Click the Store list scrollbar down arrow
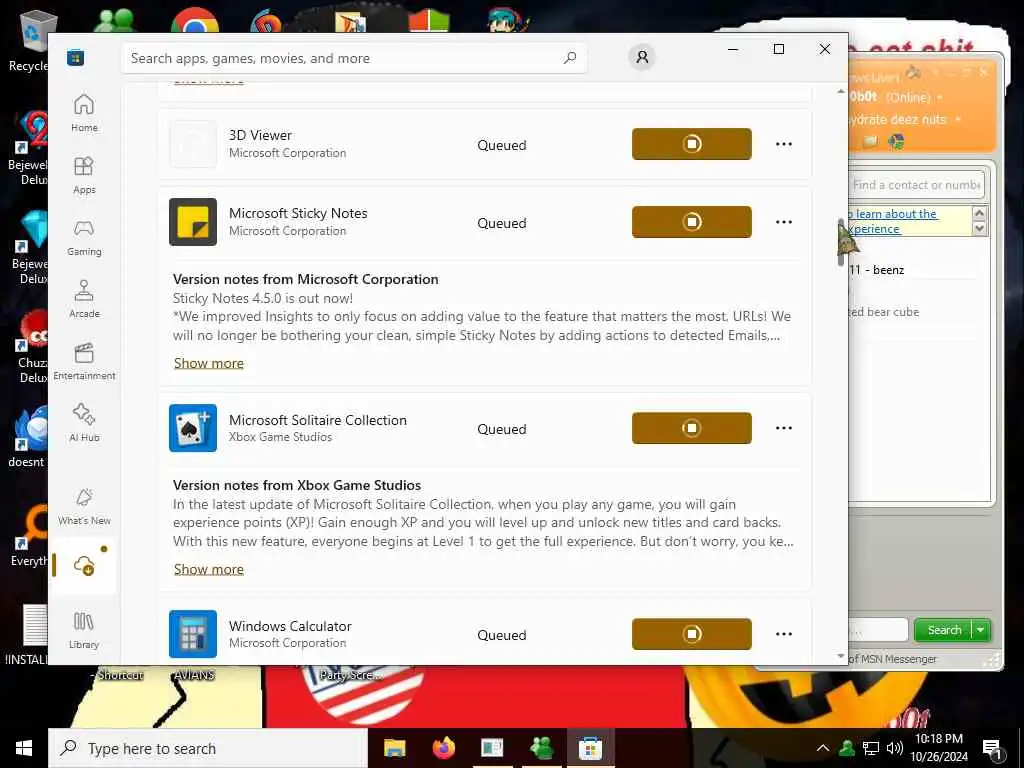 (841, 656)
